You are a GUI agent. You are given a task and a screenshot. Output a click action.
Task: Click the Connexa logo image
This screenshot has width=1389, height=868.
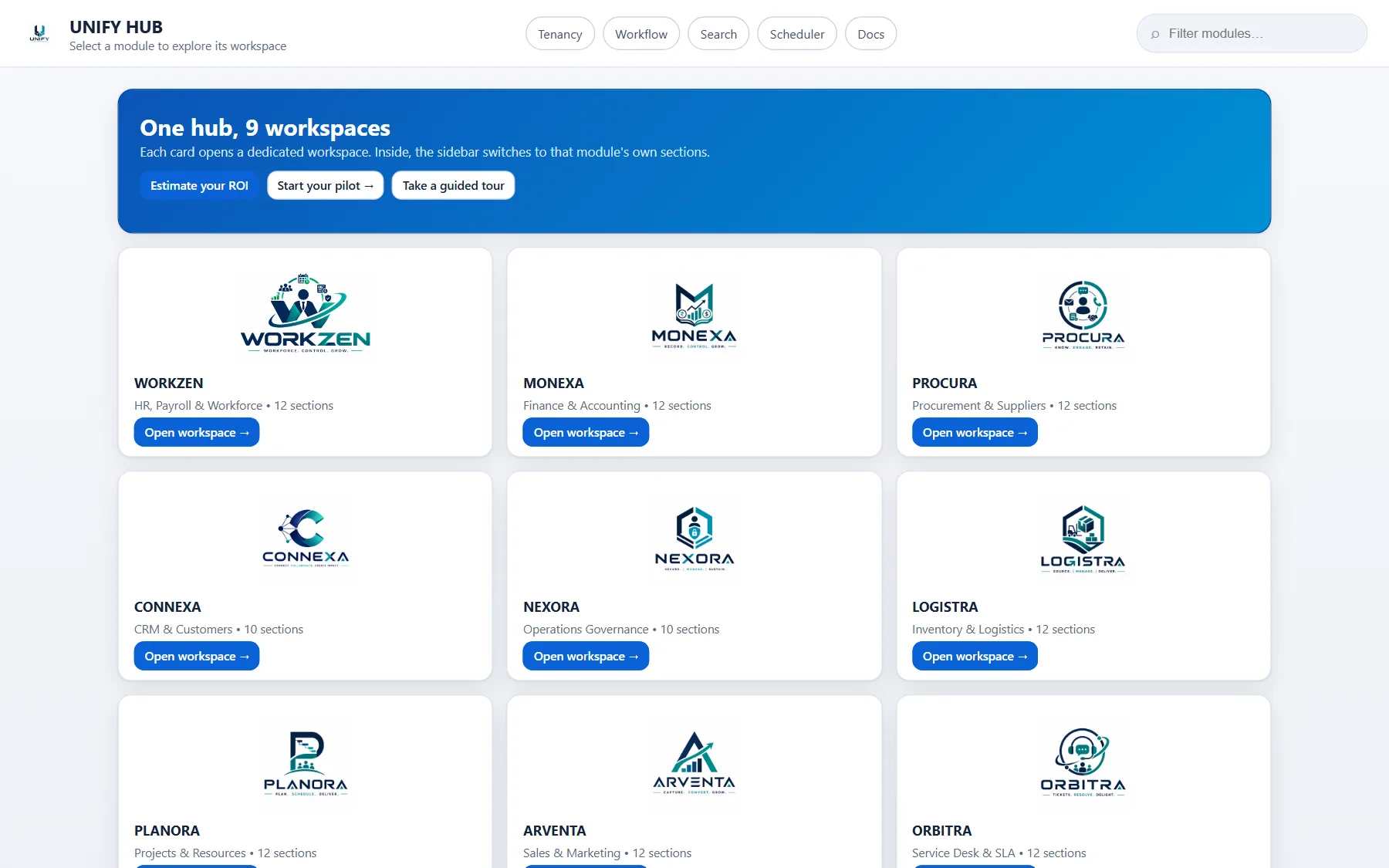click(x=306, y=538)
